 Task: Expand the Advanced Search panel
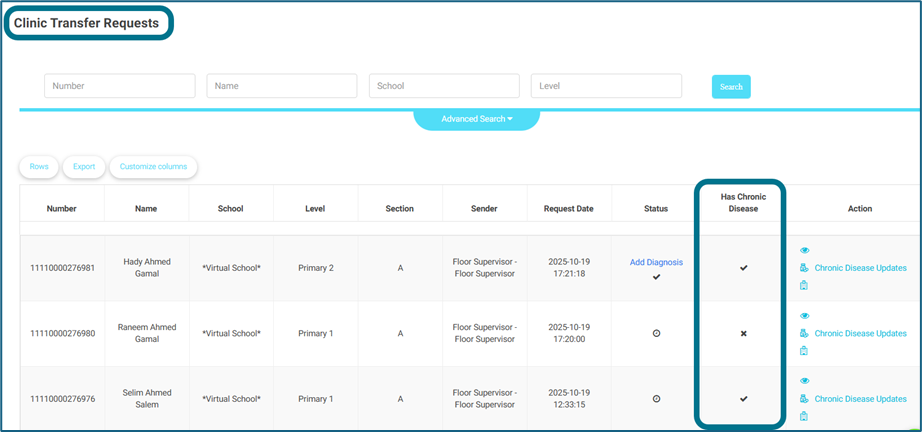477,119
